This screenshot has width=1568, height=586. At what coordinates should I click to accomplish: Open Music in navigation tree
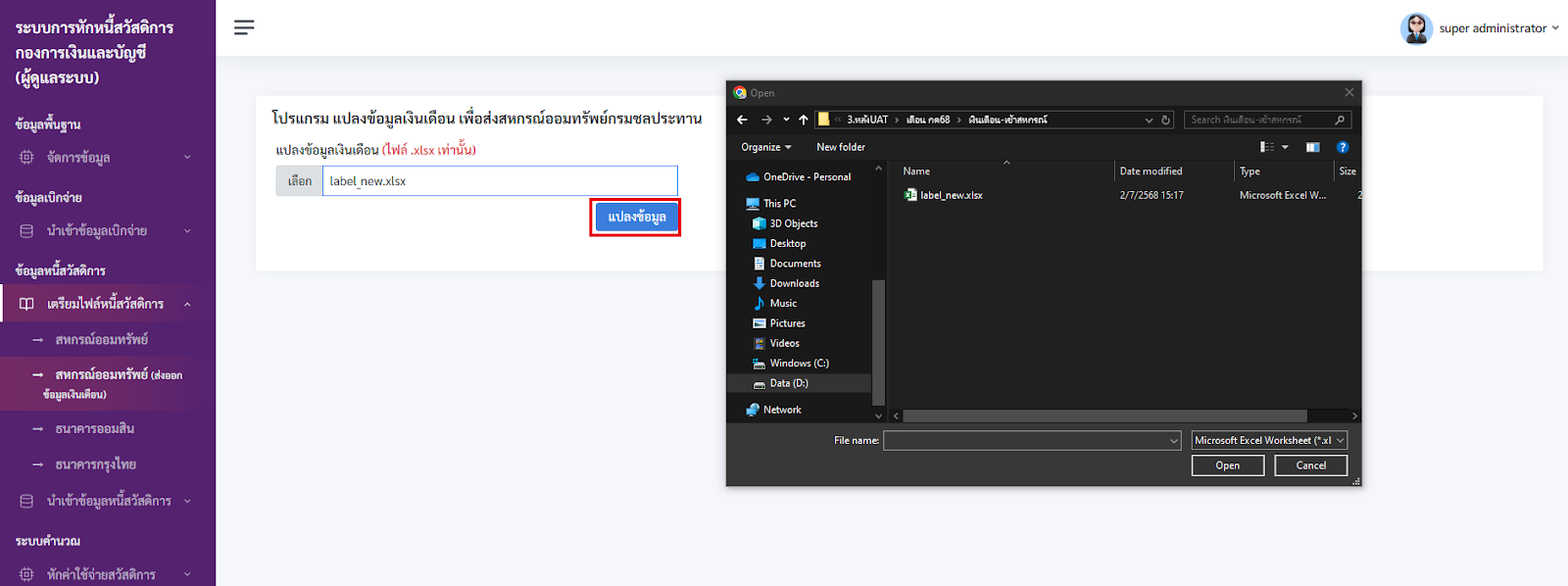point(783,303)
